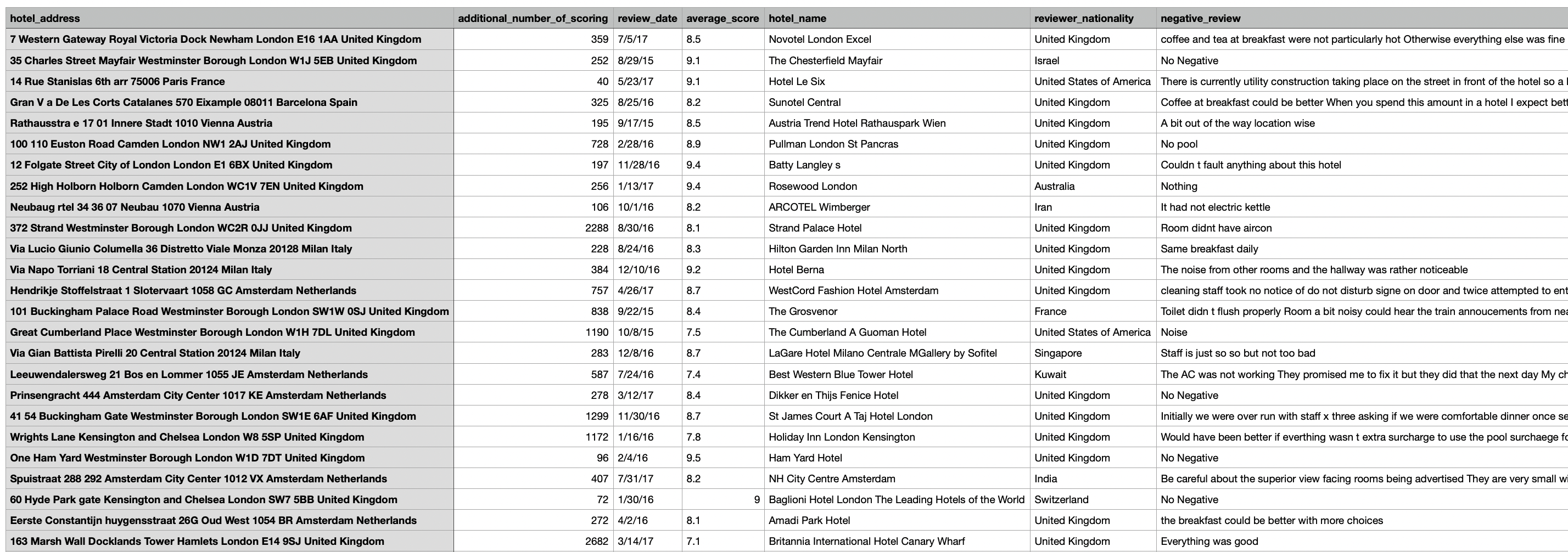Screen dimensions: 1568x552
Task: Click the 7 Western Gateway address row header
Action: click(x=229, y=40)
